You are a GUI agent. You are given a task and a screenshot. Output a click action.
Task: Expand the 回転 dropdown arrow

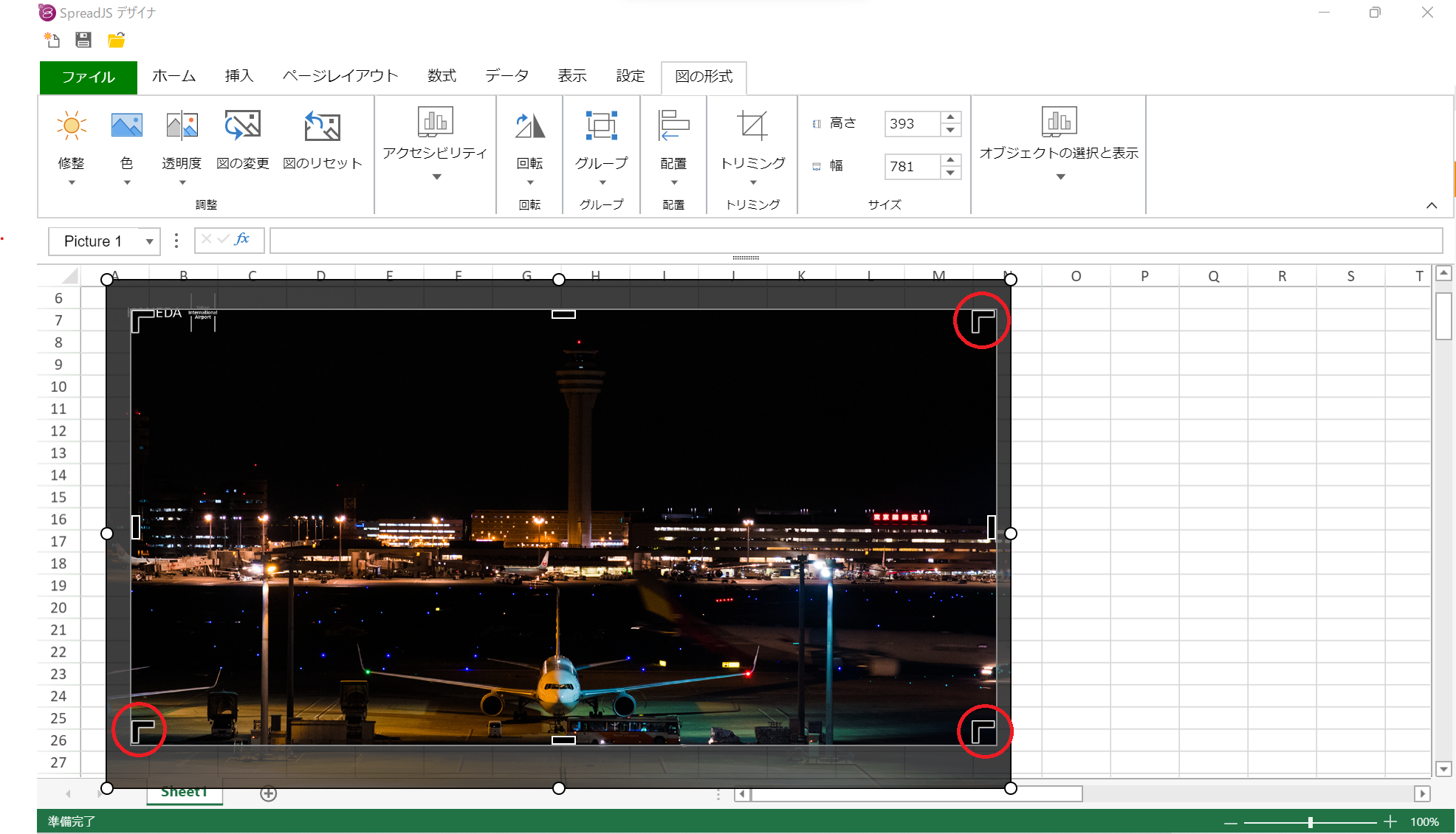[530, 183]
